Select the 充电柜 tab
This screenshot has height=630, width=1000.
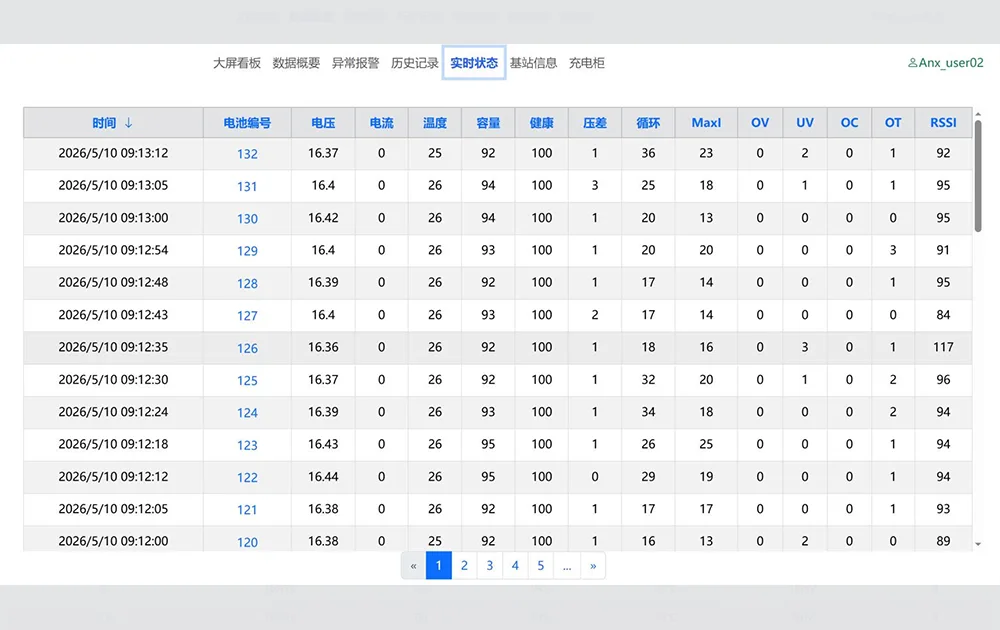(587, 62)
